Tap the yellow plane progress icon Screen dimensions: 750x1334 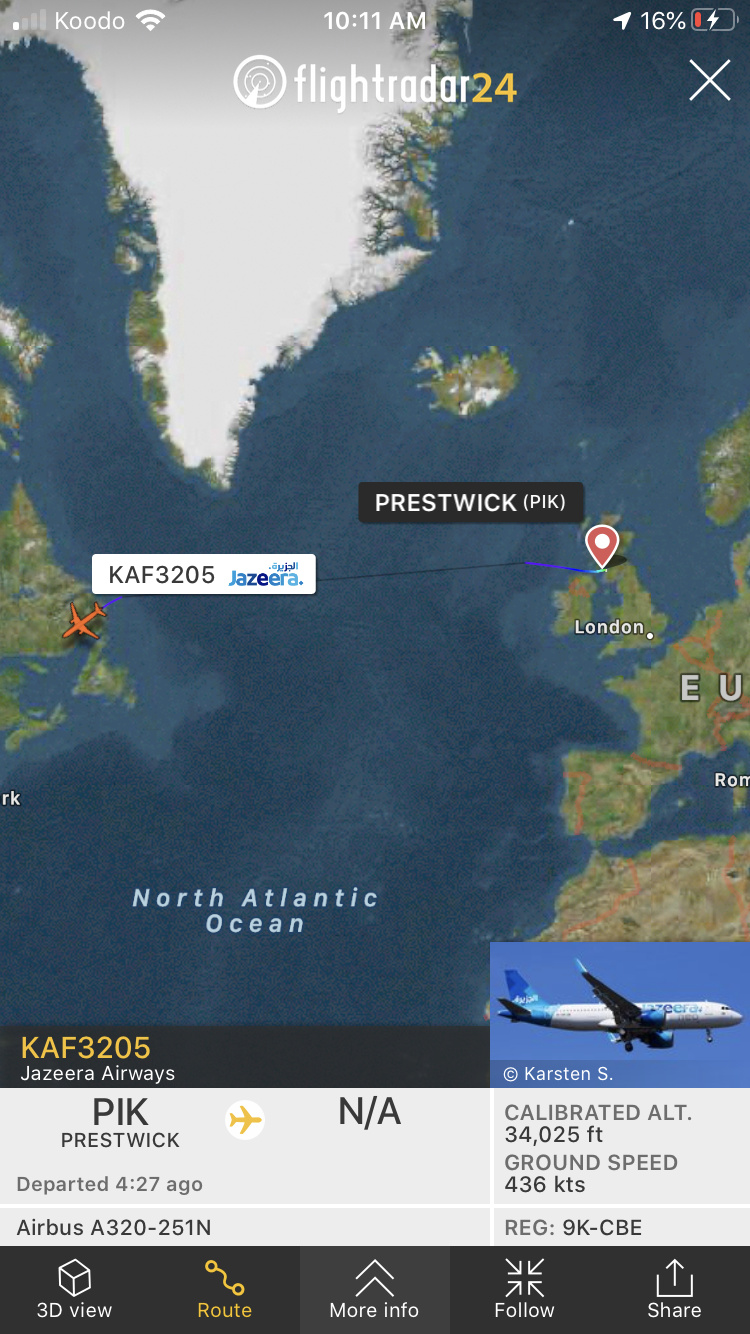[x=245, y=1119]
